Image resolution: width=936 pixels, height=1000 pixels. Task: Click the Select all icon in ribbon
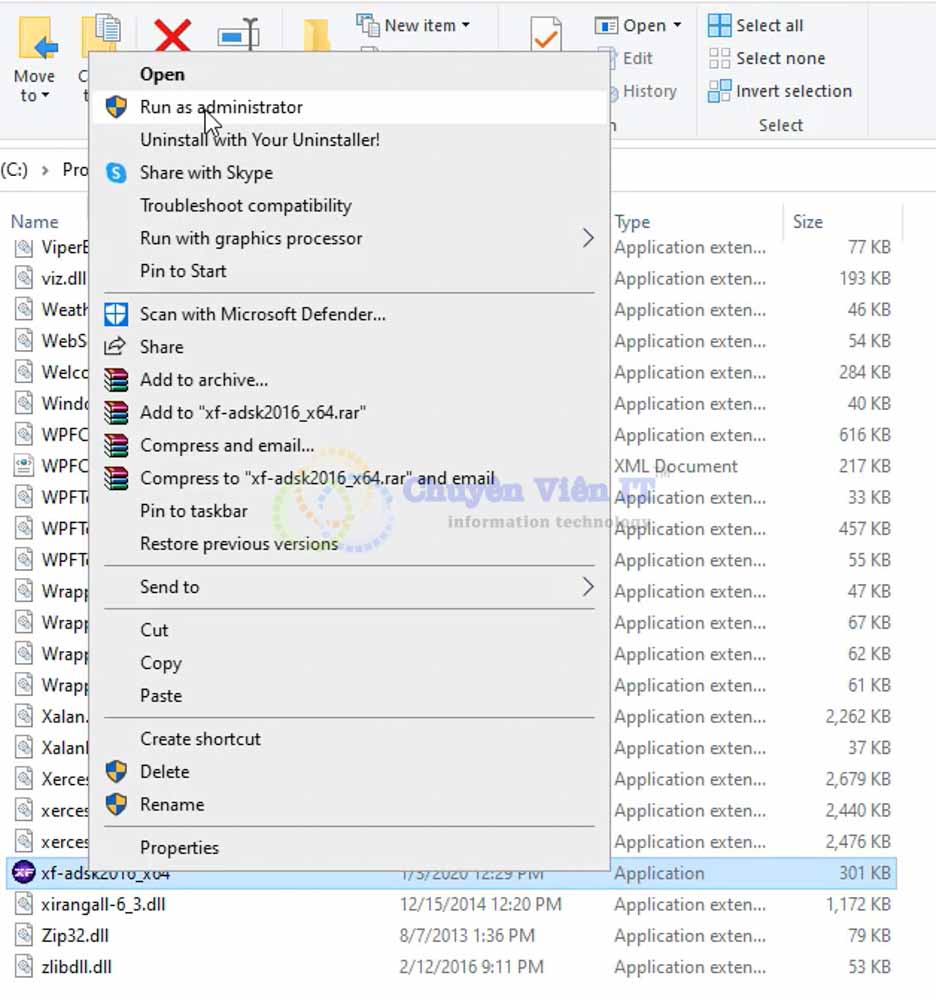coord(719,26)
